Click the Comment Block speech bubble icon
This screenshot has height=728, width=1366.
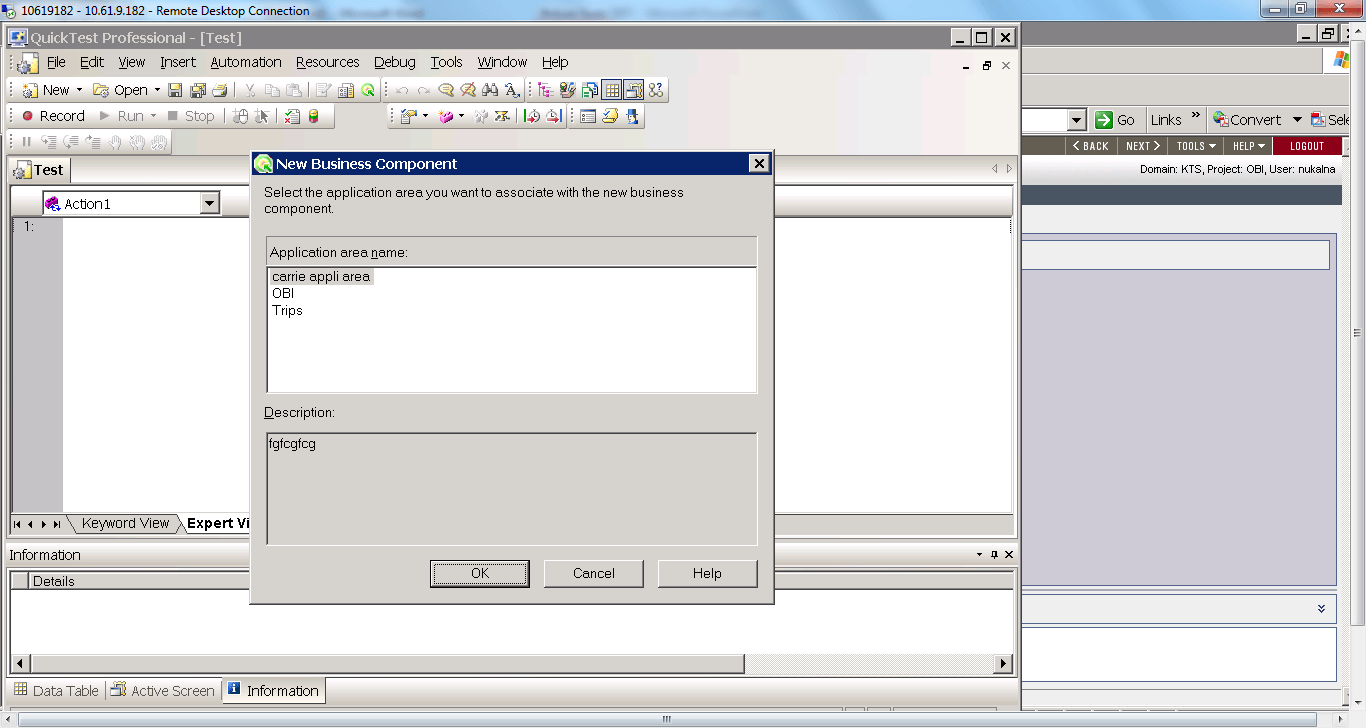(x=446, y=90)
